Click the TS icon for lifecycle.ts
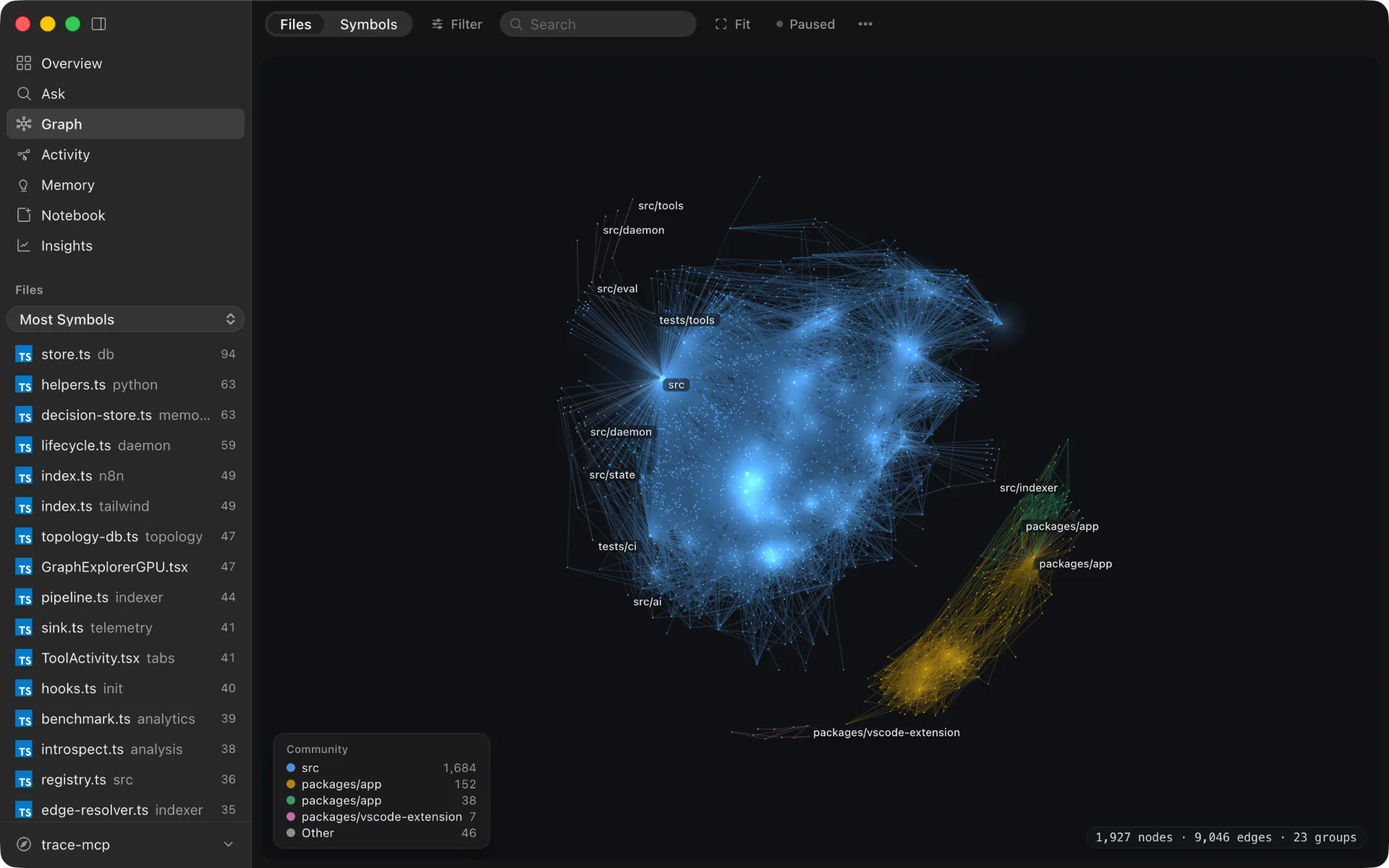Image resolution: width=1389 pixels, height=868 pixels. pos(24,446)
